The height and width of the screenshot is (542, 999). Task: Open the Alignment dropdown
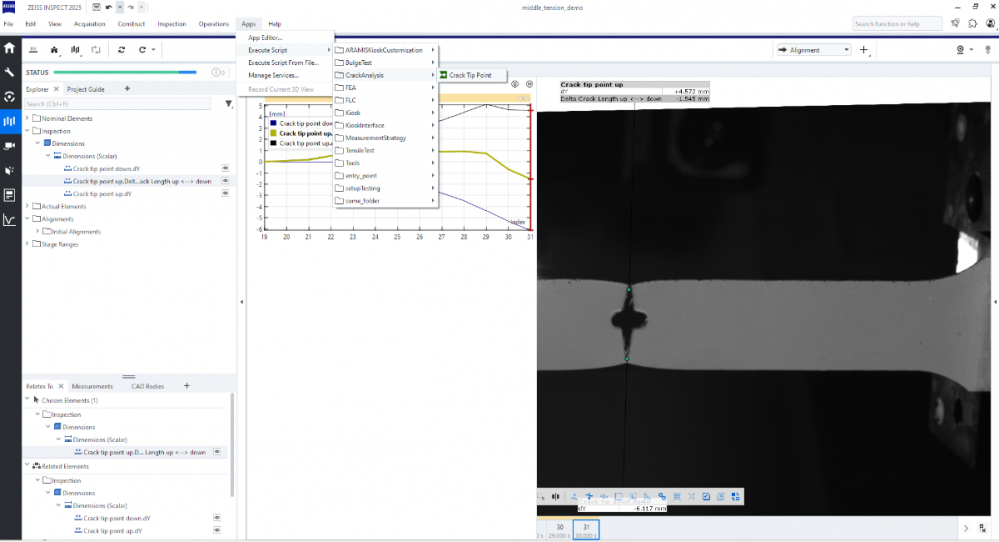[813, 49]
